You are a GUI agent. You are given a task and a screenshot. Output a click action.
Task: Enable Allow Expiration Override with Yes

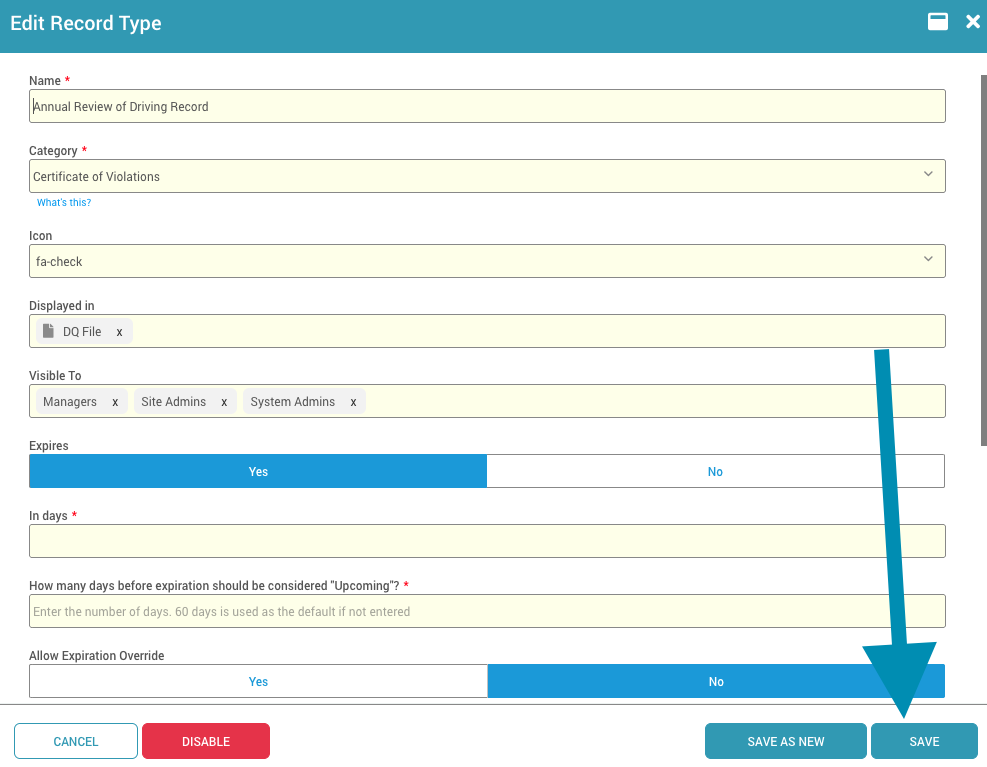[258, 682]
